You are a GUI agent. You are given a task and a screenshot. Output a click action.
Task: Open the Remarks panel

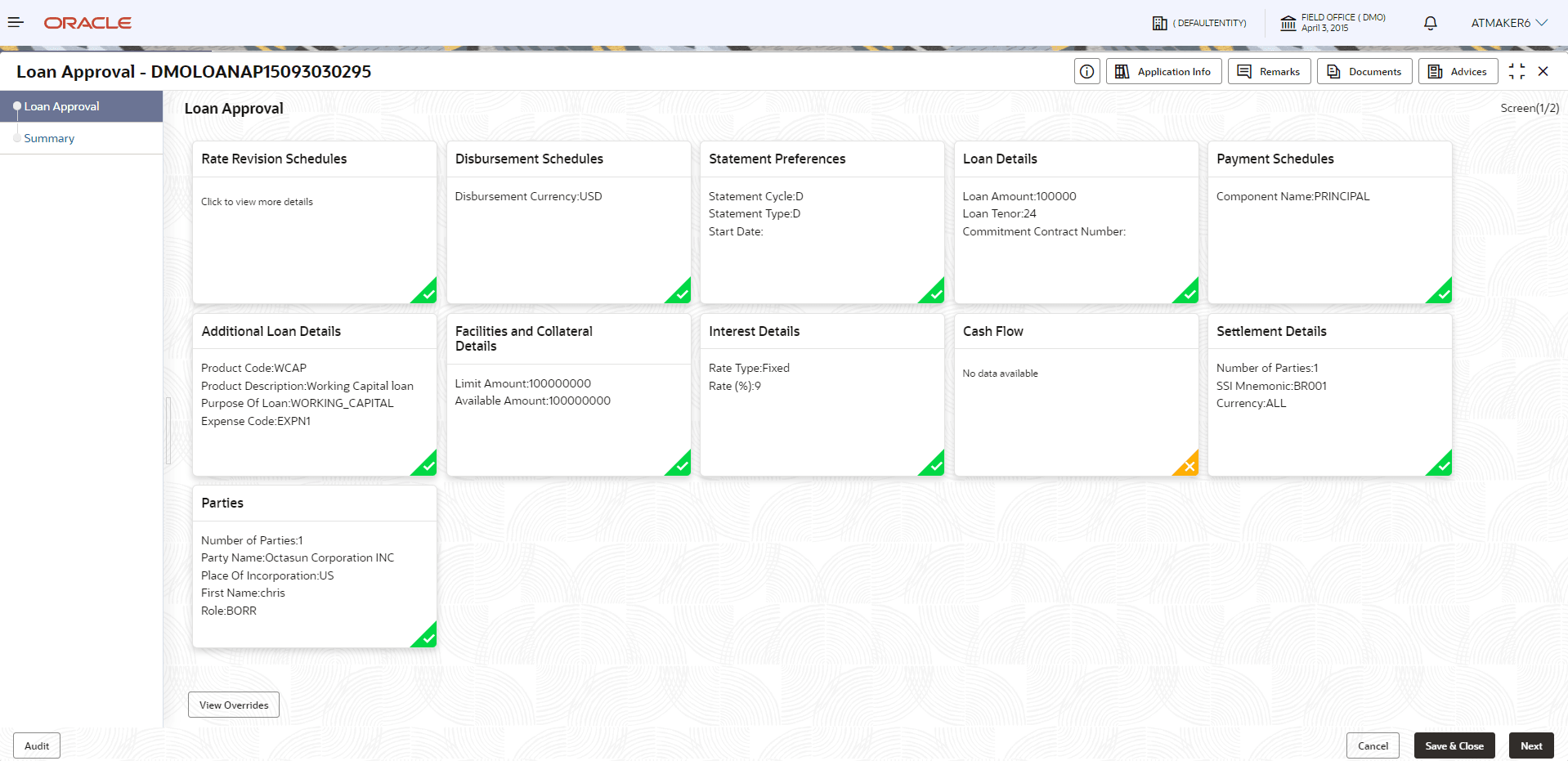point(1269,71)
